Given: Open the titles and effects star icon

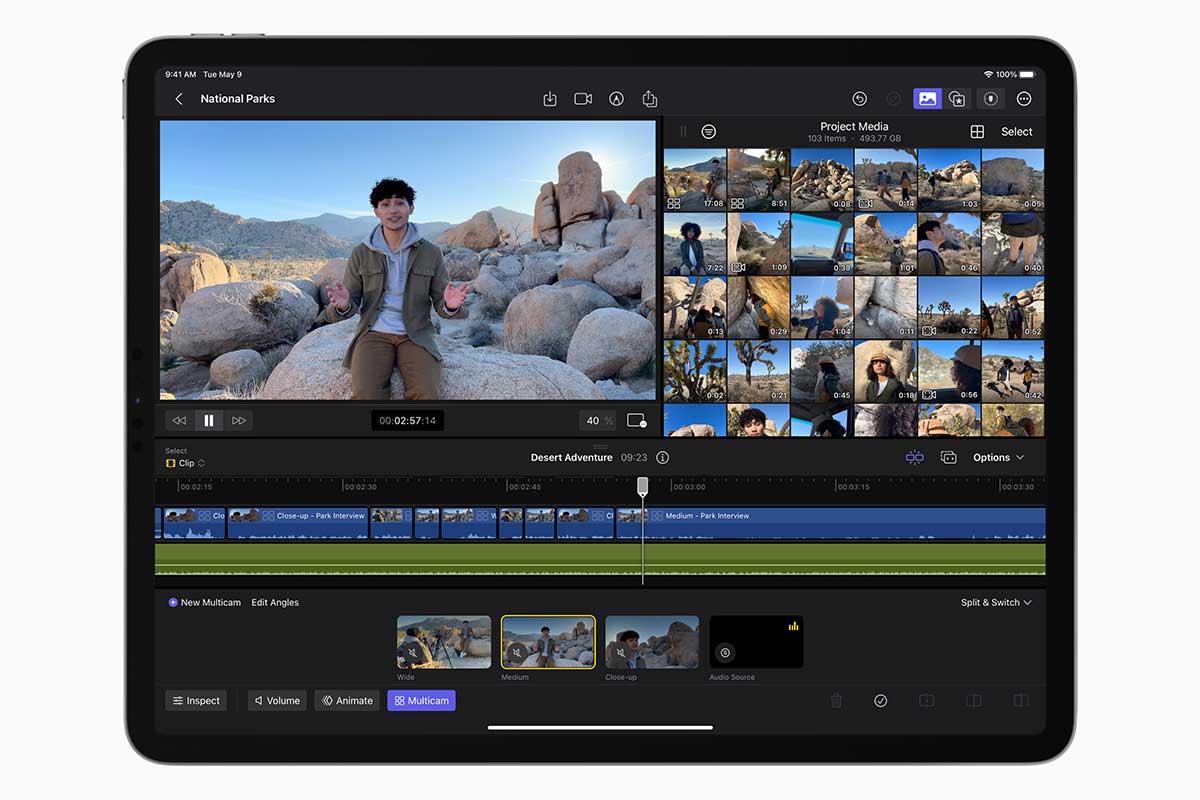Looking at the screenshot, I should tap(956, 99).
